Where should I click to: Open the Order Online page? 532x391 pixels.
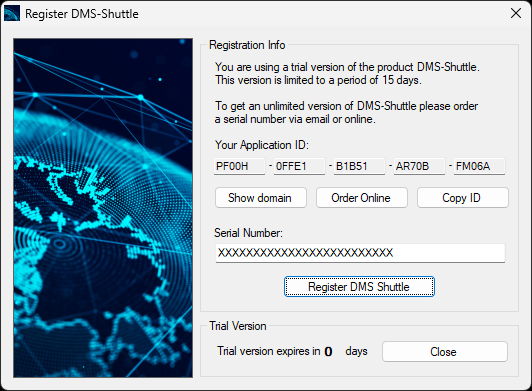(x=362, y=198)
